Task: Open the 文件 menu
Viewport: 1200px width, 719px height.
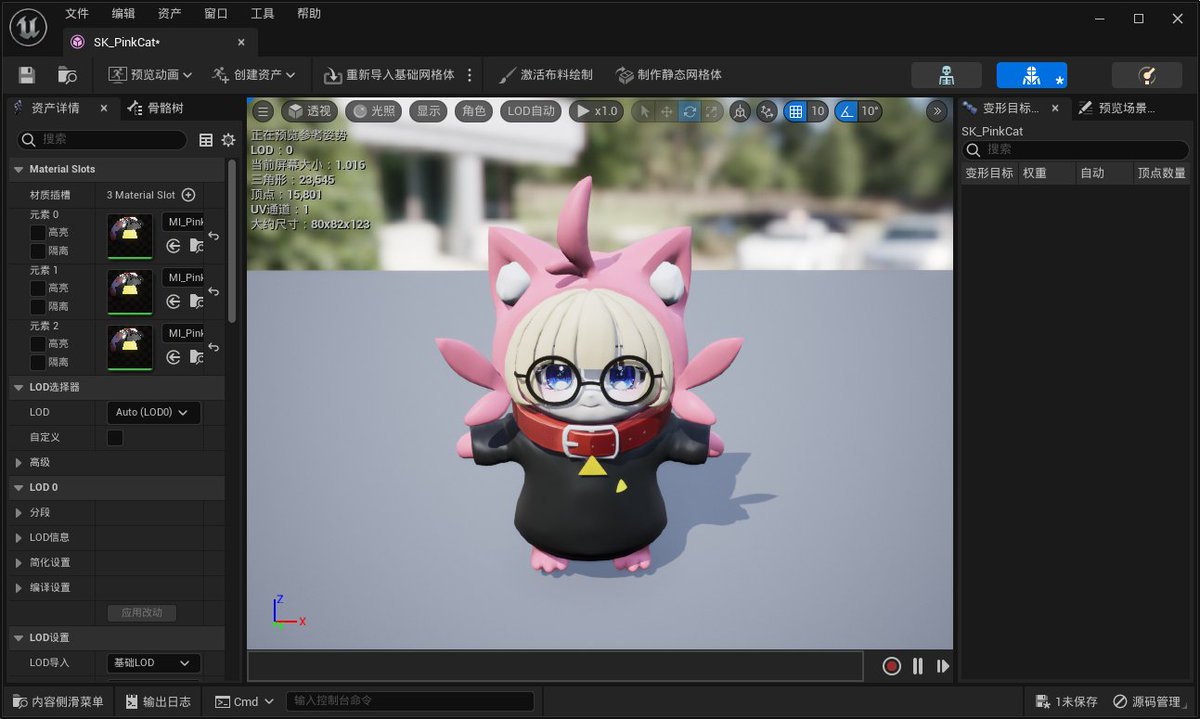Action: [x=76, y=14]
